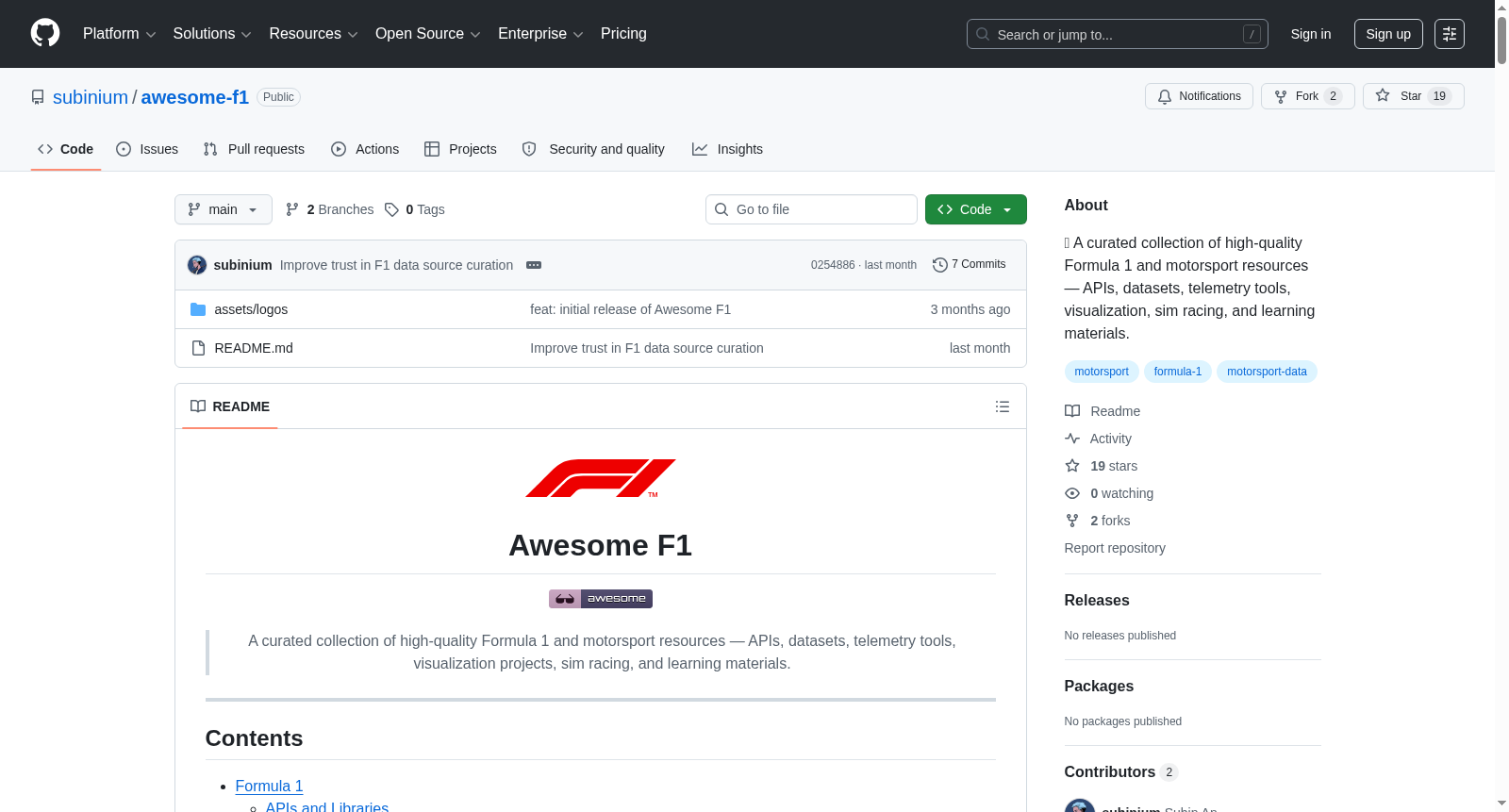Viewport: 1509px width, 812px height.
Task: Click the star icon beside 19 stars
Action: (1072, 466)
